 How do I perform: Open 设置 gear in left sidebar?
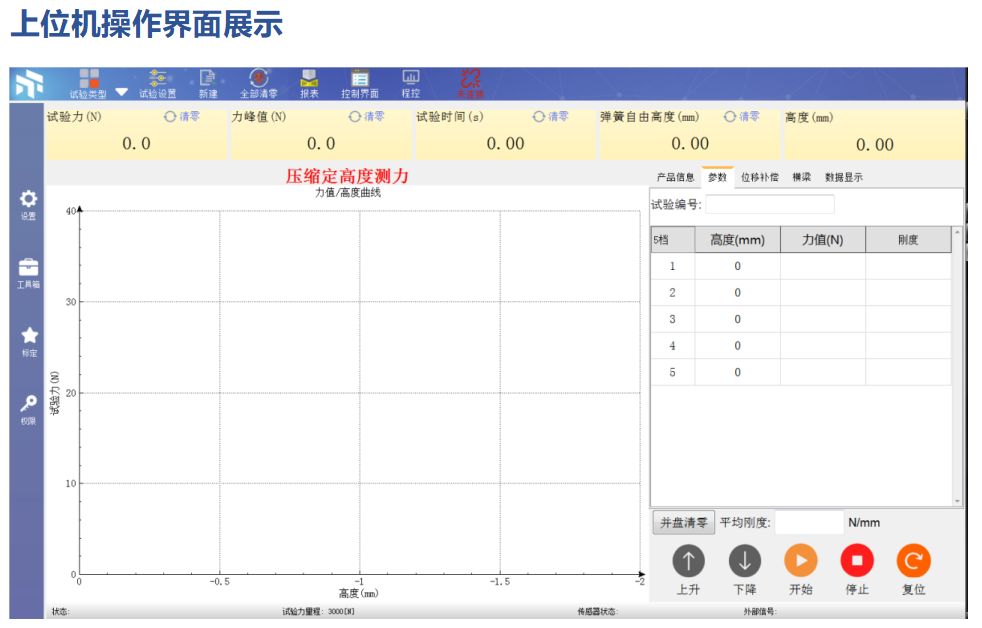29,204
